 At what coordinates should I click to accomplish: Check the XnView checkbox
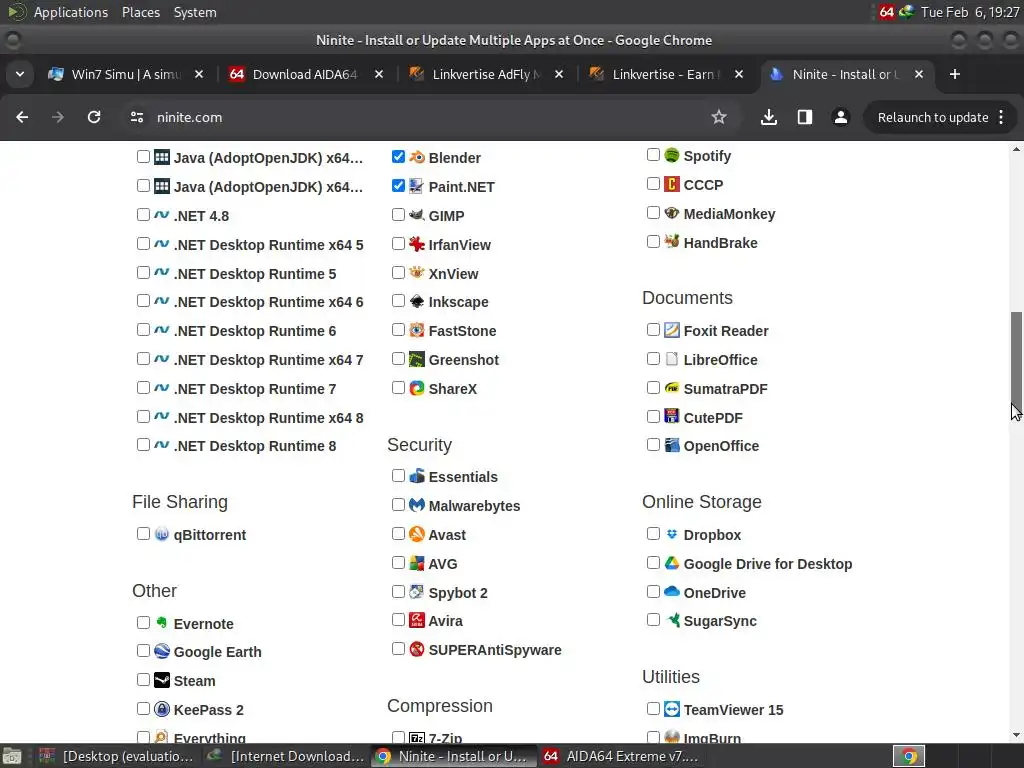[398, 272]
